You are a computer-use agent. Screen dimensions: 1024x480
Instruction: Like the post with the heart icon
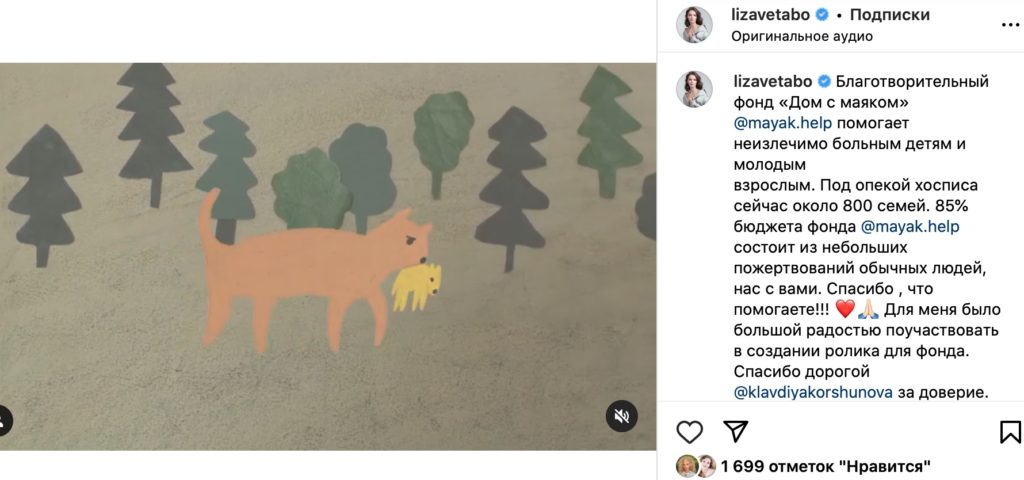(689, 431)
